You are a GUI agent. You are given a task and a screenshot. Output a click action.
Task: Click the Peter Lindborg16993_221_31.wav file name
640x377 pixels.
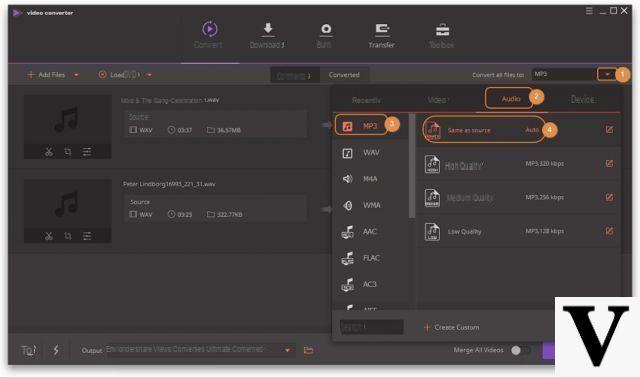pos(169,184)
